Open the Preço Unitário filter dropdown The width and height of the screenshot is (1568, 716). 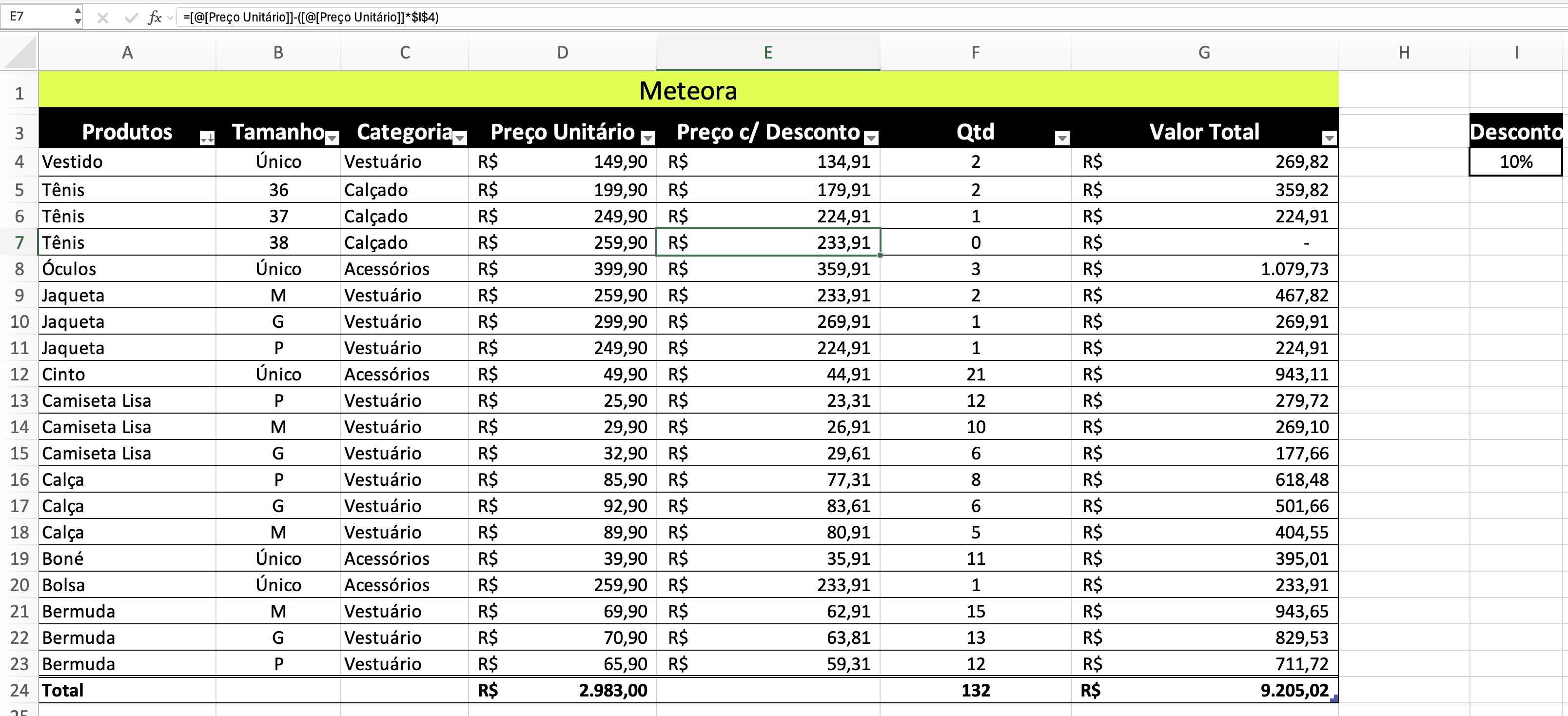click(x=647, y=138)
